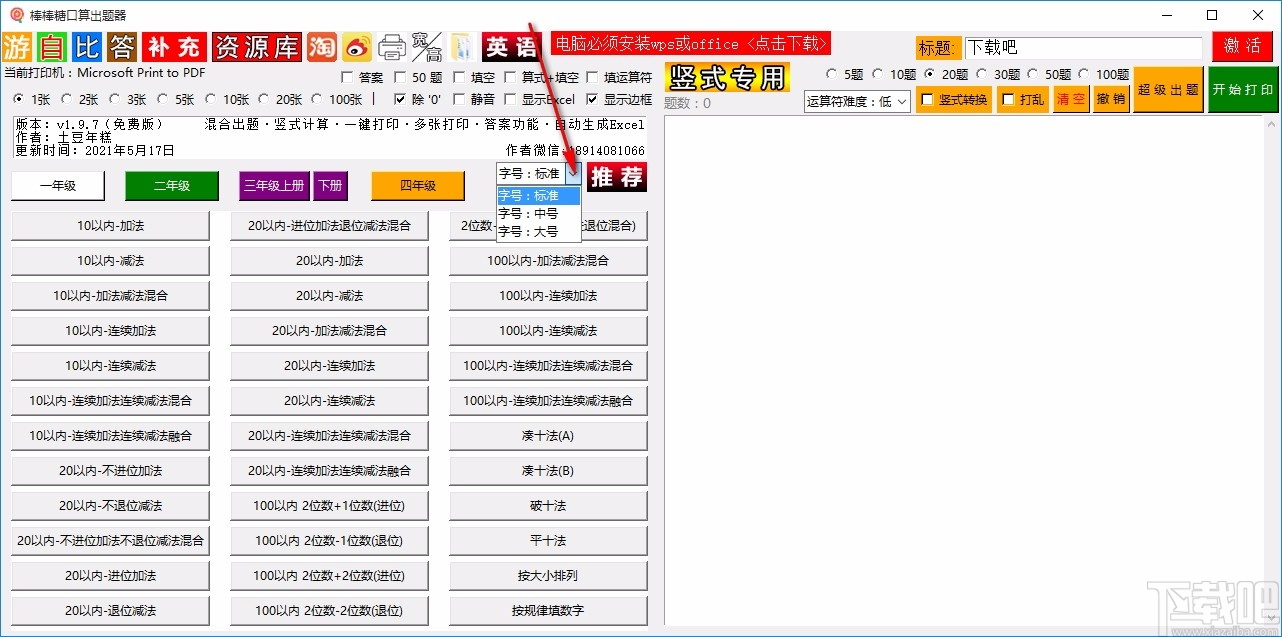Screen dimensions: 1282x637
Task: Switch to the 四年级 grade tab
Action: coord(417,186)
